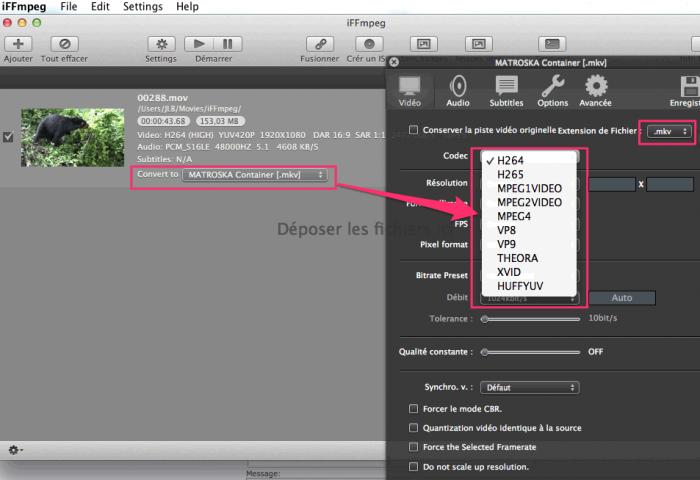The image size is (700, 480).
Task: Pick the VP9 codec
Action: 529,244
